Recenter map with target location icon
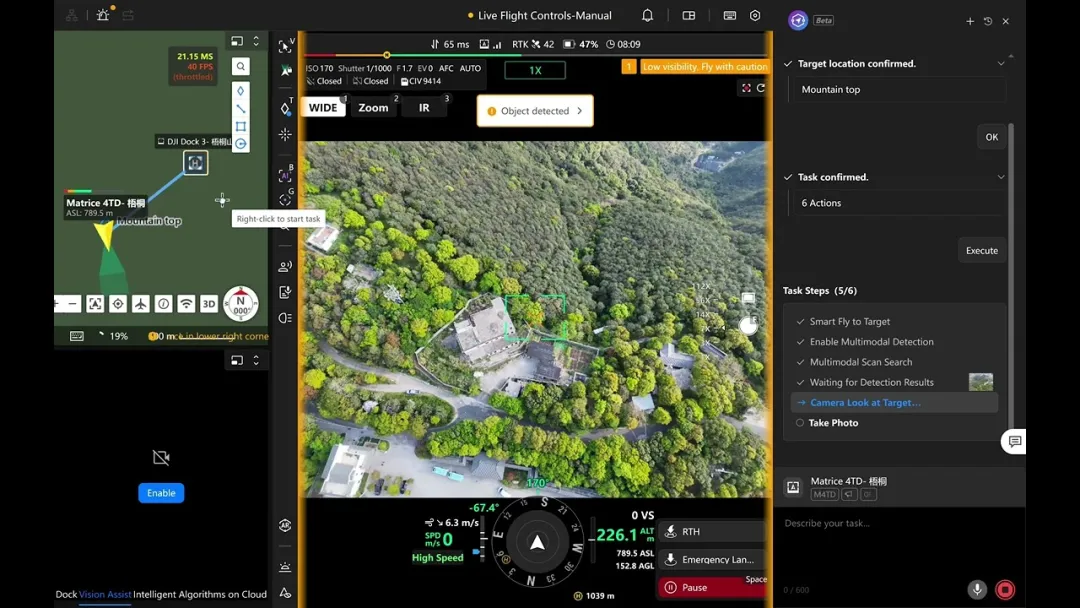 [x=118, y=304]
